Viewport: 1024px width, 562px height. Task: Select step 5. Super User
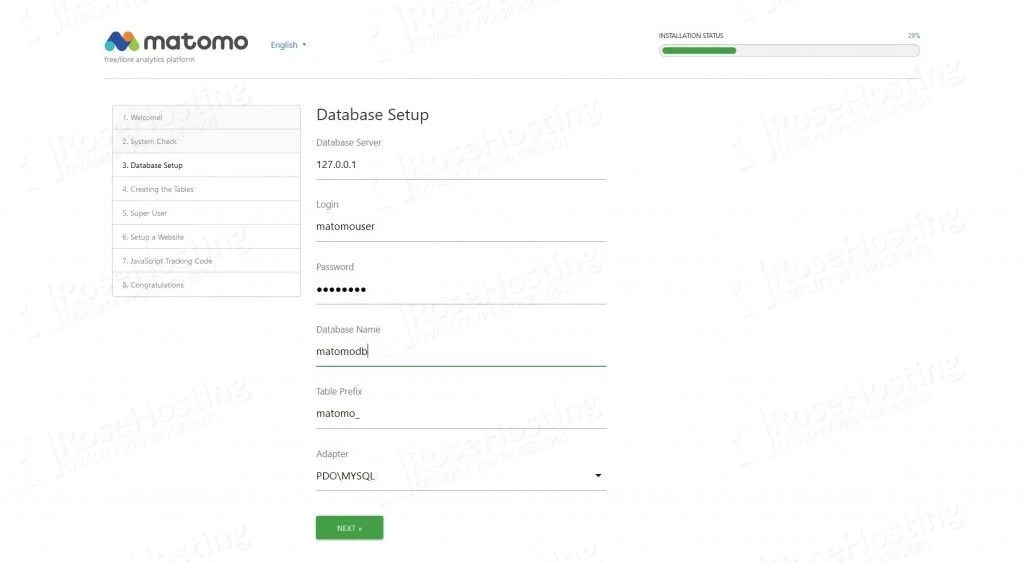pyautogui.click(x=206, y=213)
